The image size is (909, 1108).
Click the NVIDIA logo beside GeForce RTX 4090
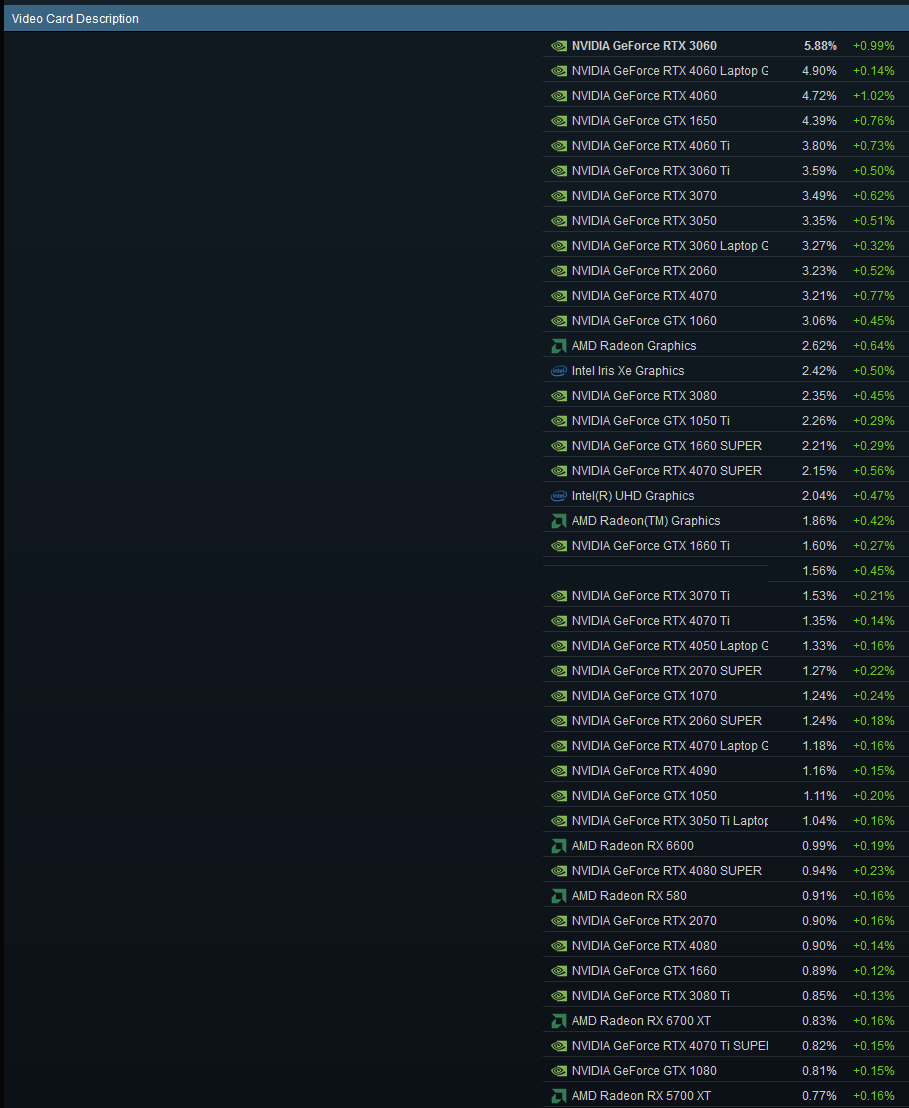(x=558, y=771)
